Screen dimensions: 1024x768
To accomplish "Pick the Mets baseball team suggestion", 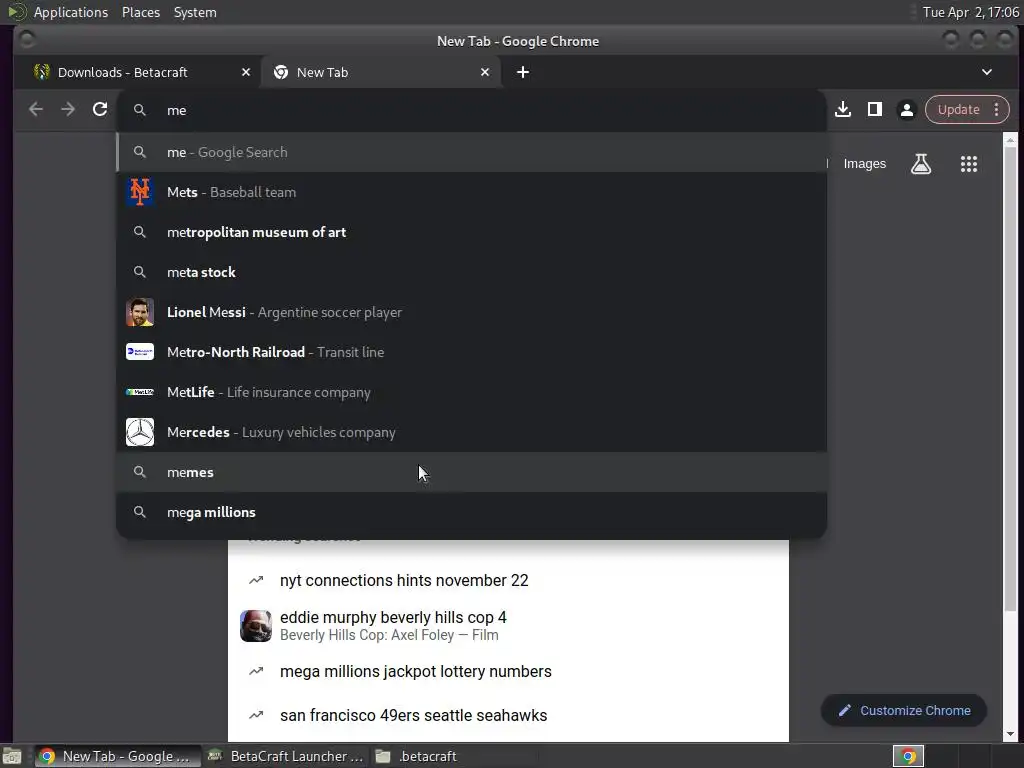I will [472, 192].
